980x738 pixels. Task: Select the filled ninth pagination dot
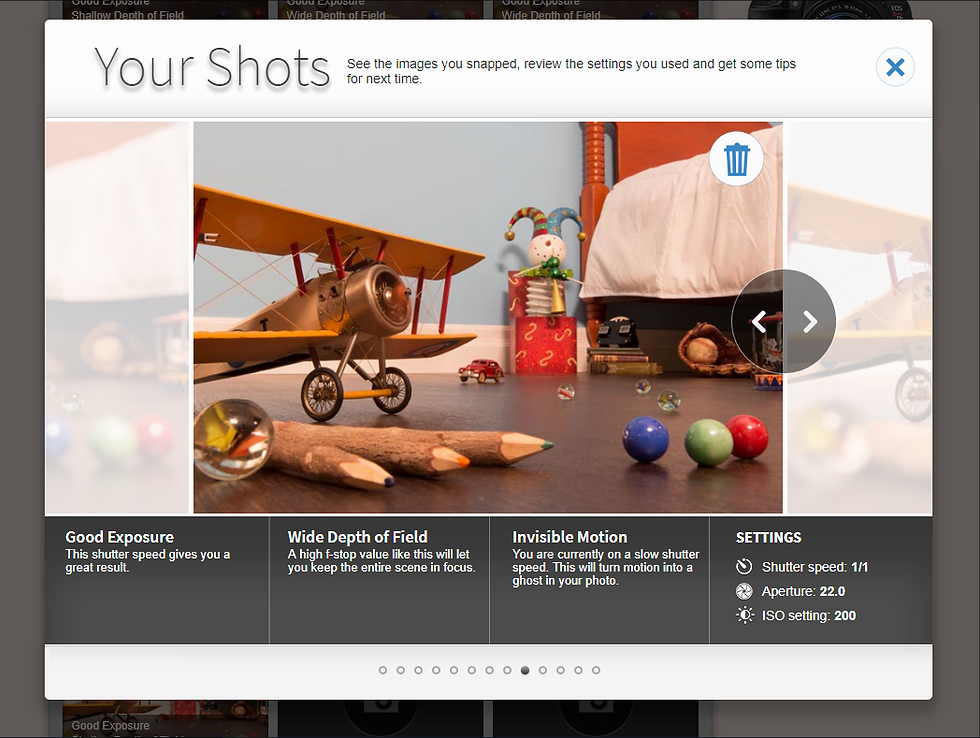525,670
